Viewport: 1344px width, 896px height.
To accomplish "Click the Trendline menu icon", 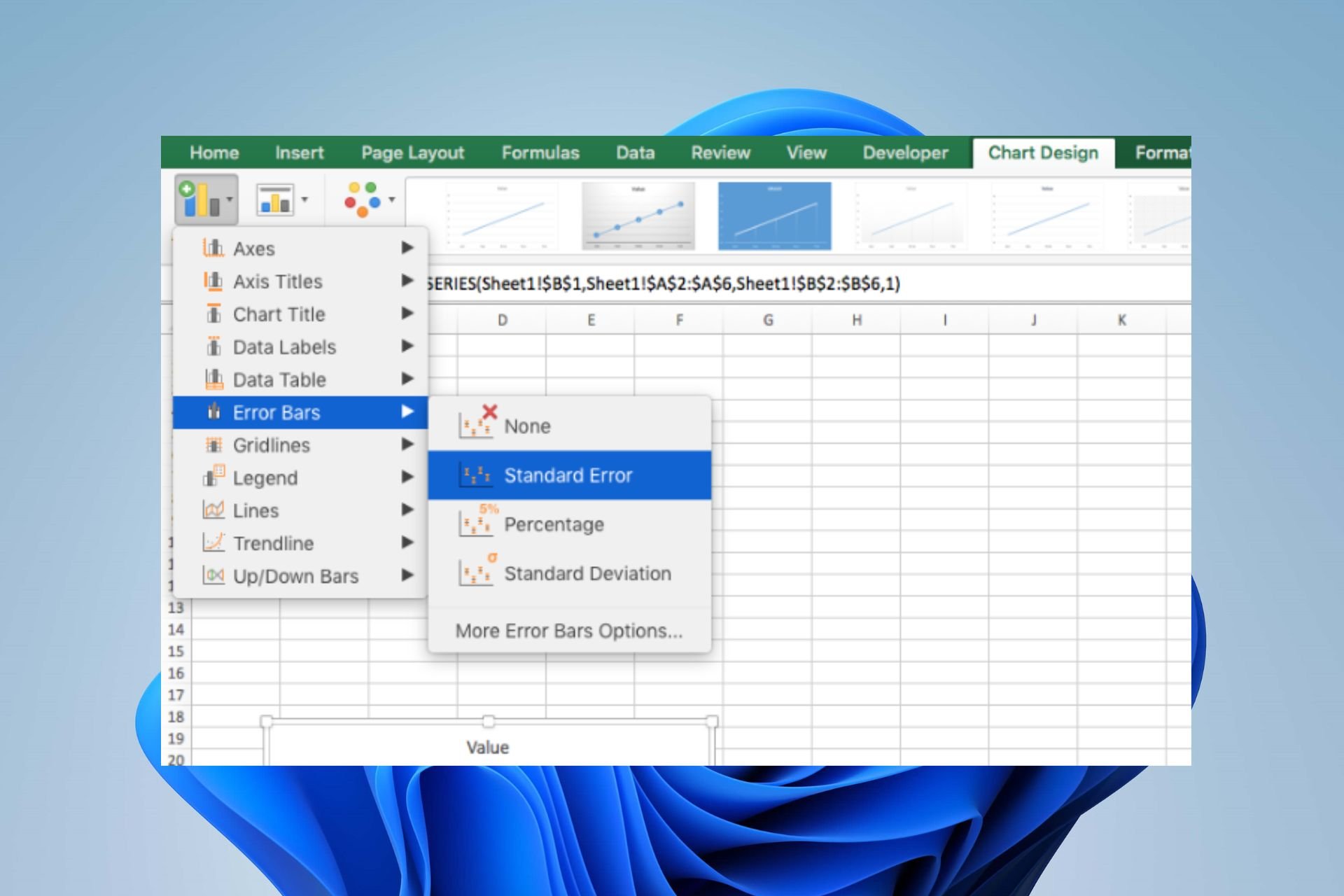I will (213, 542).
